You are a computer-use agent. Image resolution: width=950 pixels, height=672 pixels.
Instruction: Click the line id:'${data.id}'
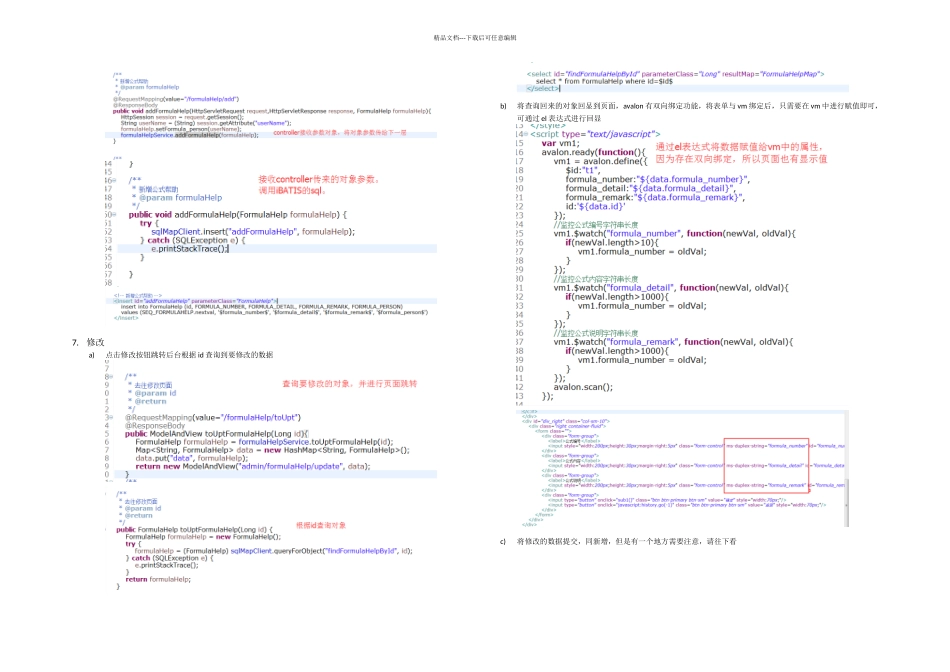pos(595,207)
